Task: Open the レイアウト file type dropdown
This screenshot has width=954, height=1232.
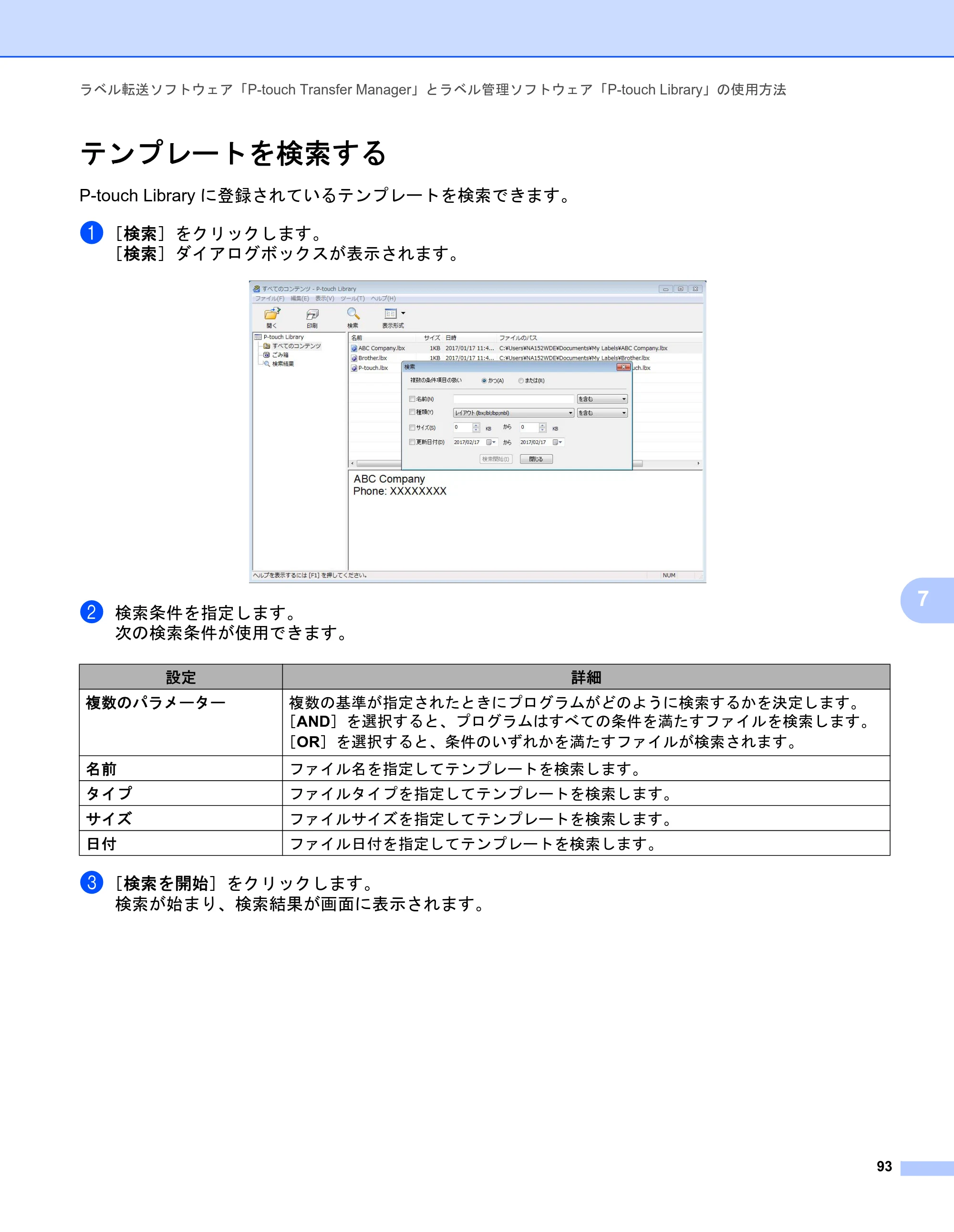Action: pos(513,413)
